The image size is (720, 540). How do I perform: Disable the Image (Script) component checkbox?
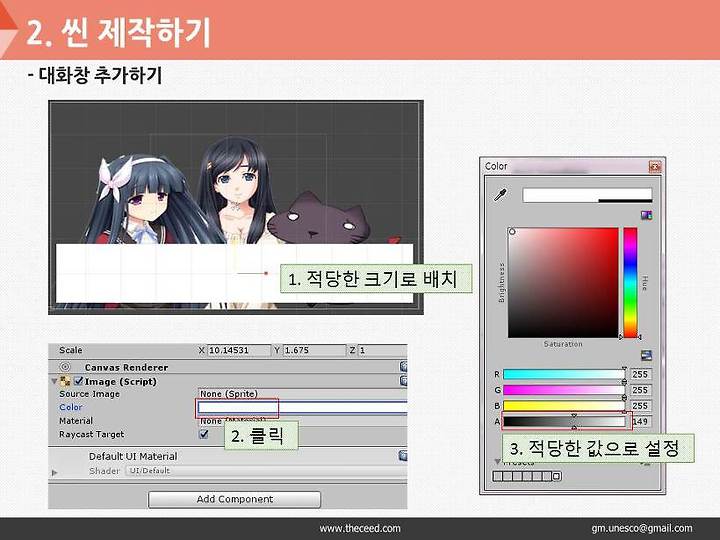pos(79,381)
